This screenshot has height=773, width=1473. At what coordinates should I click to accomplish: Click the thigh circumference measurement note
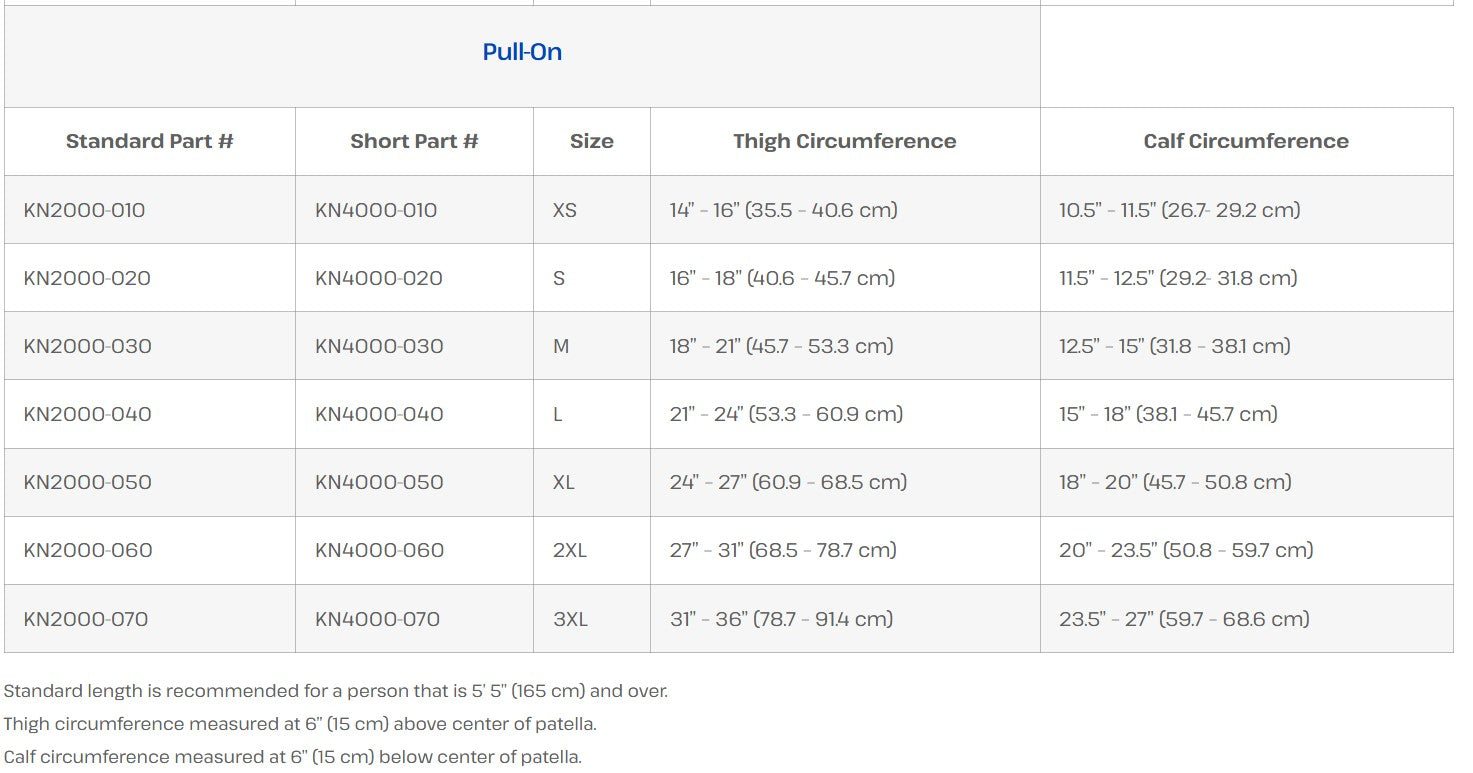pyautogui.click(x=300, y=724)
